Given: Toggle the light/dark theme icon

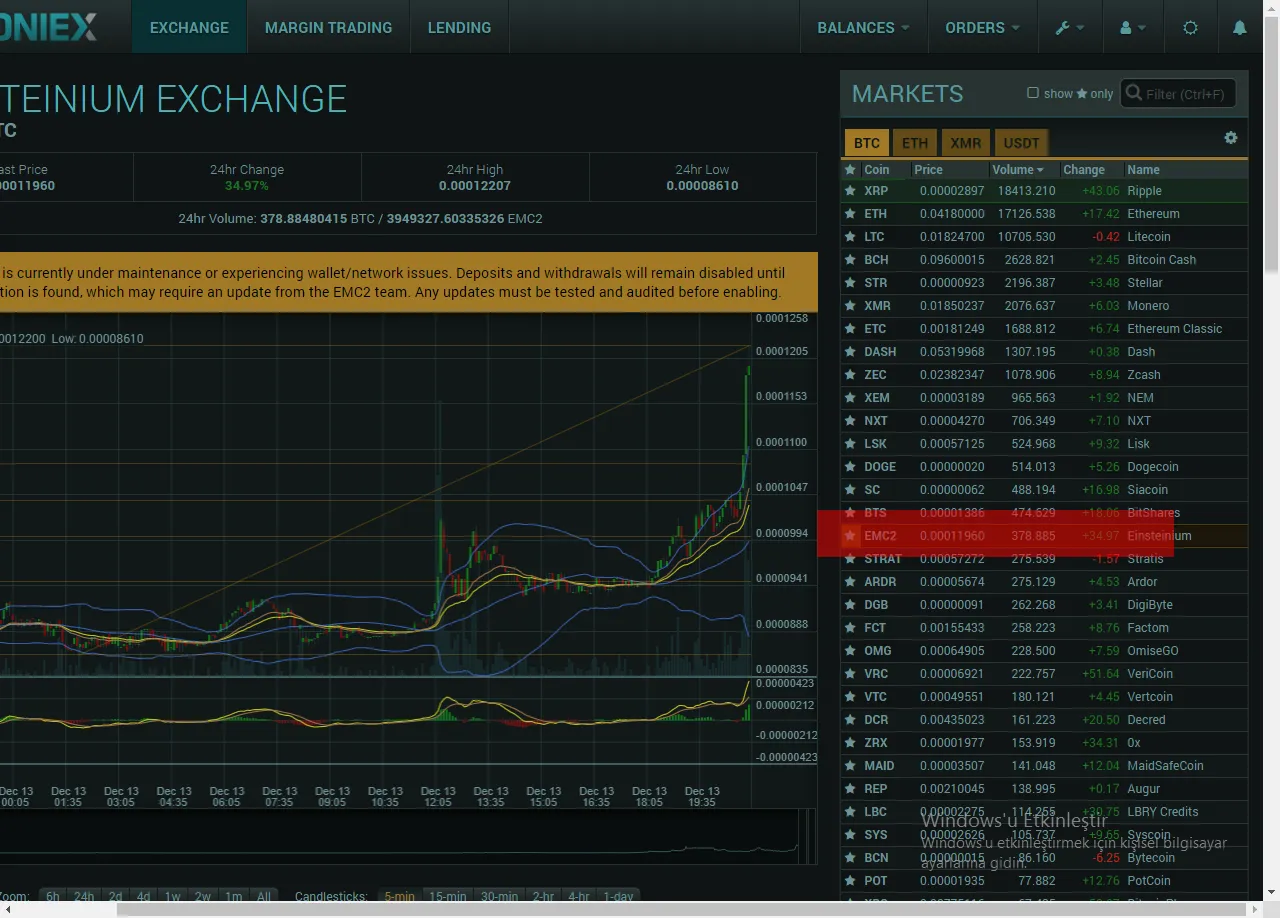Looking at the screenshot, I should 1190,27.
